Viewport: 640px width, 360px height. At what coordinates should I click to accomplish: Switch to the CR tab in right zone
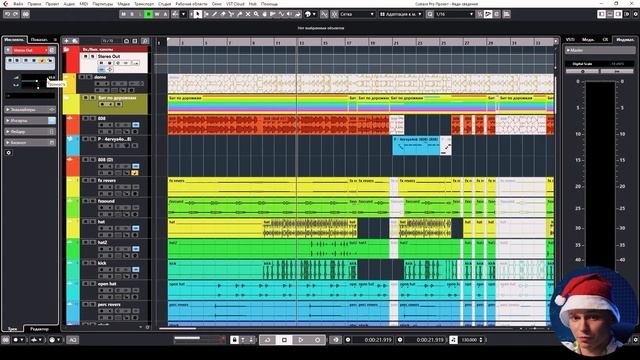pos(605,40)
